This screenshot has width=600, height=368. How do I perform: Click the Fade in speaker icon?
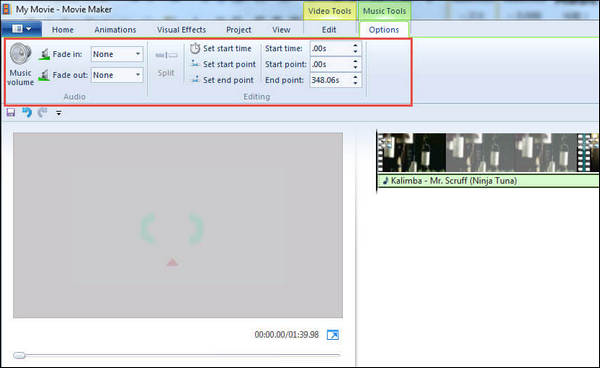44,54
